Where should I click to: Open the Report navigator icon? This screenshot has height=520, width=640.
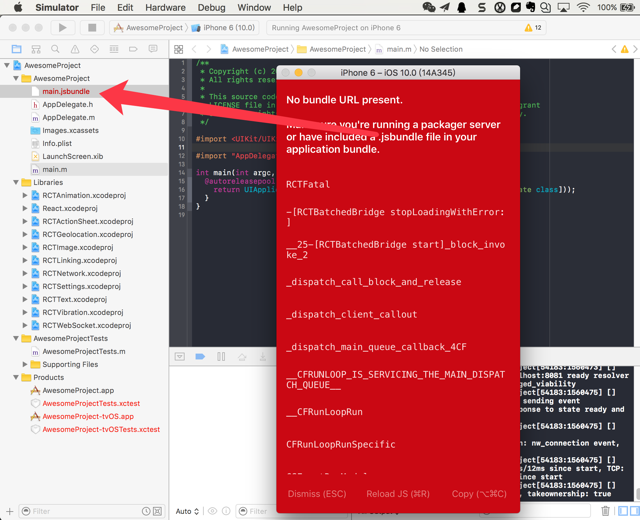coord(153,49)
